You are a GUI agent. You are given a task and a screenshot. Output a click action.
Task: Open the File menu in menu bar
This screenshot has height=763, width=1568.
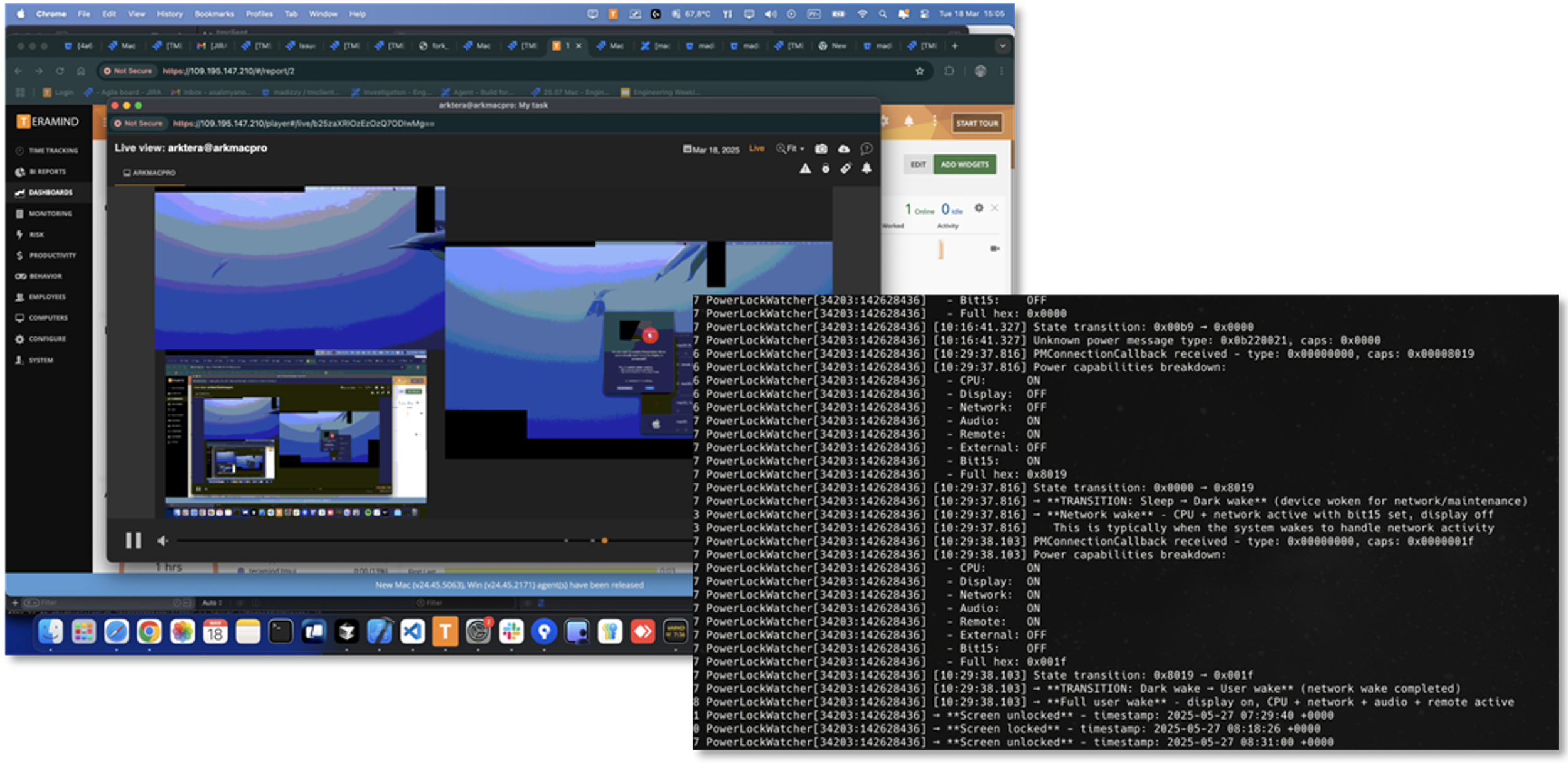click(84, 14)
